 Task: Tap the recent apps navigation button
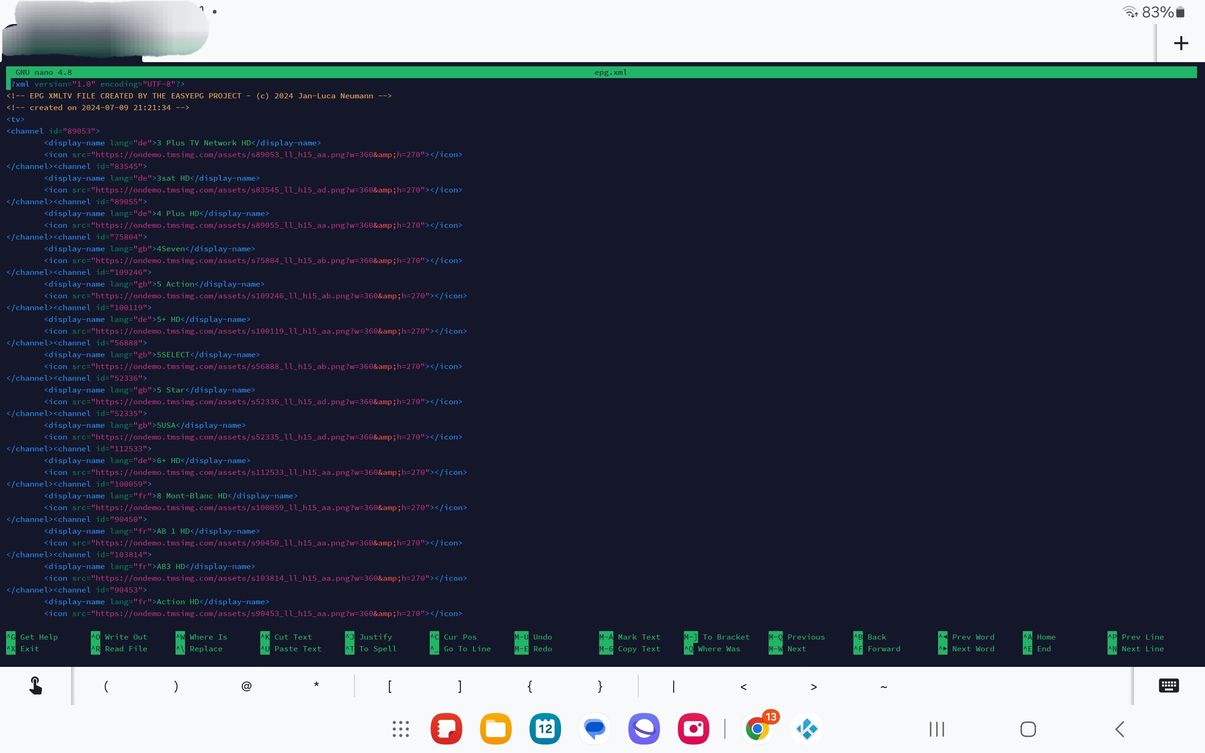click(937, 729)
